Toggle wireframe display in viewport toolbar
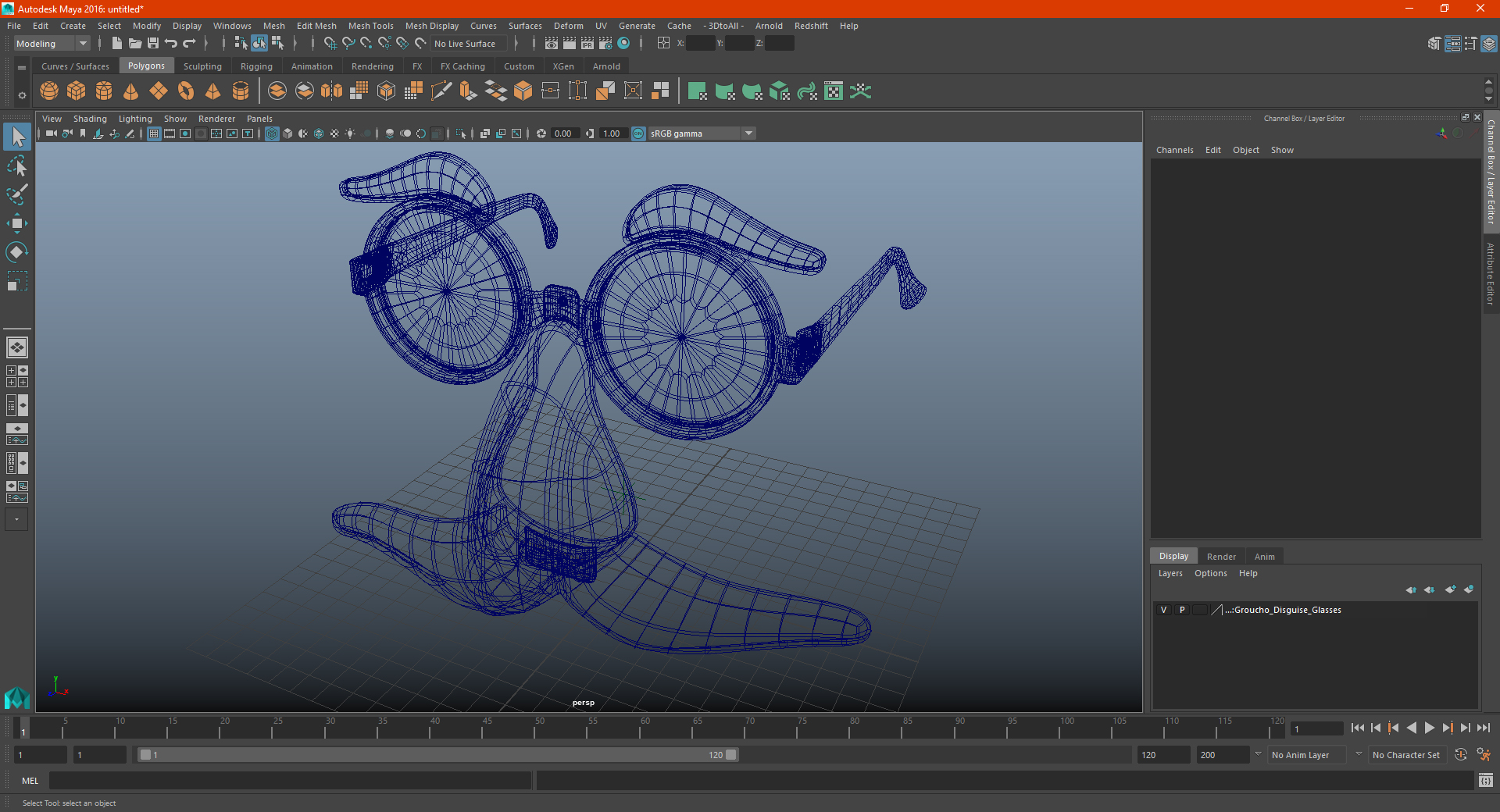 point(272,134)
